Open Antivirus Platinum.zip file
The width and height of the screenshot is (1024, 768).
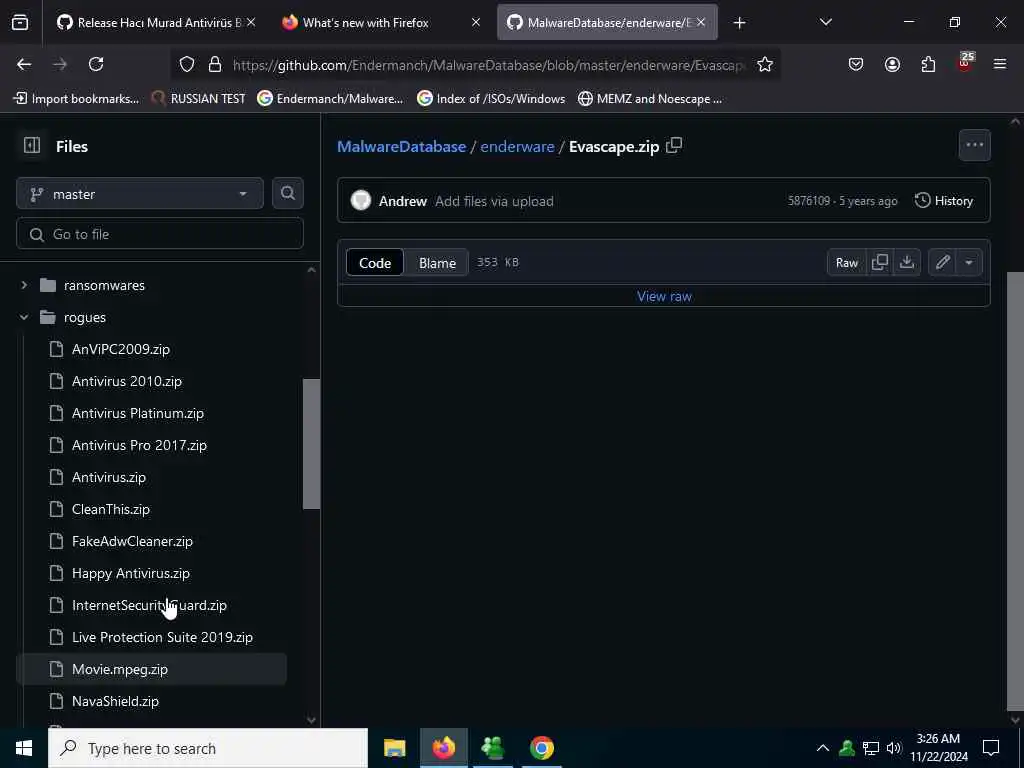[x=138, y=413]
